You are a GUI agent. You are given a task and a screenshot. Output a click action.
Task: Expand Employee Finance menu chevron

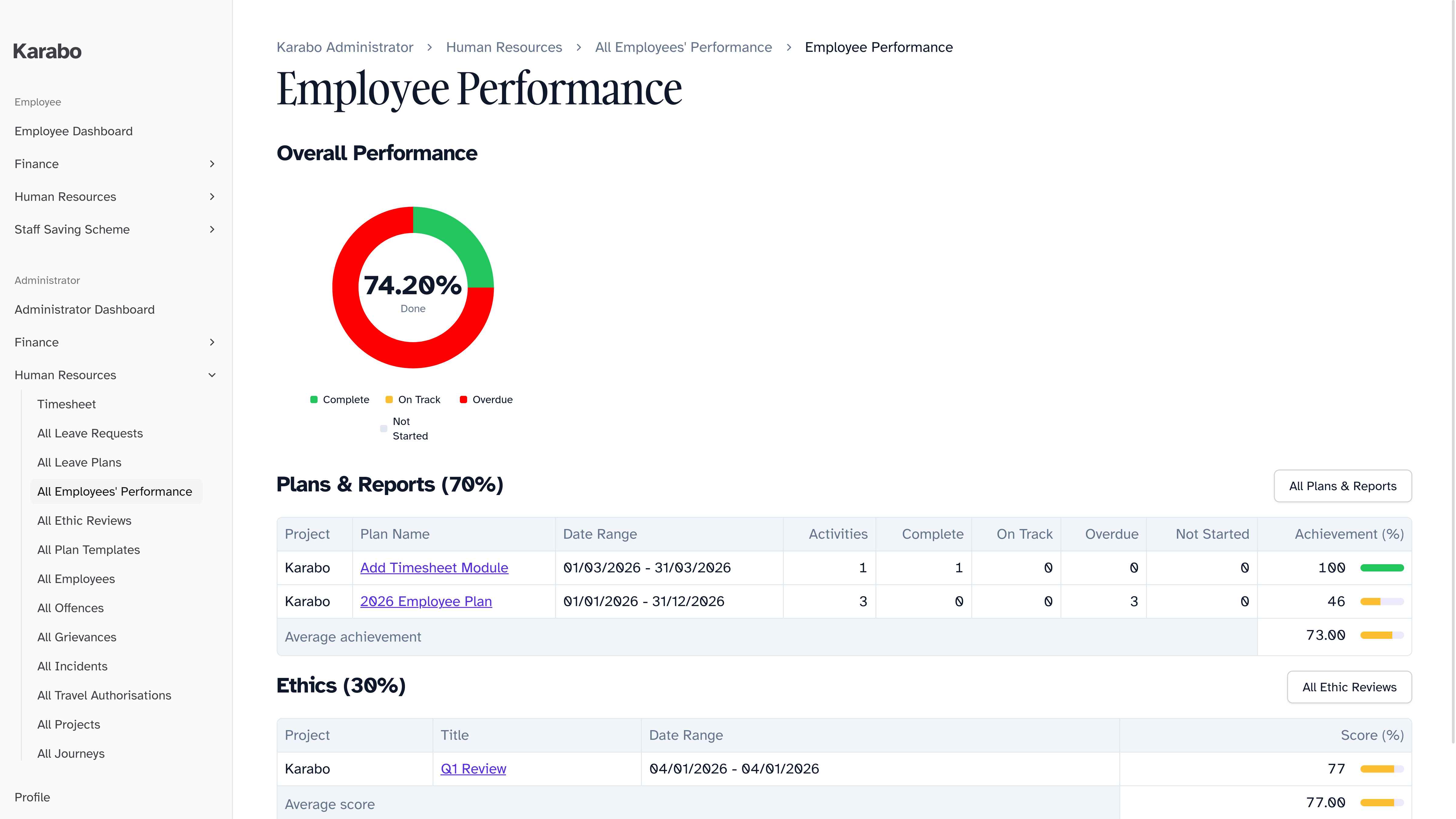pos(212,164)
